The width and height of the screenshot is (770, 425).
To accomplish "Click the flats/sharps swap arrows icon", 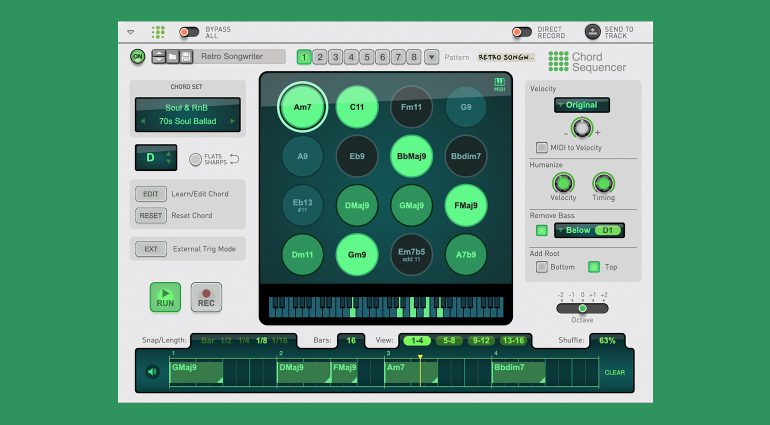I will tap(234, 159).
